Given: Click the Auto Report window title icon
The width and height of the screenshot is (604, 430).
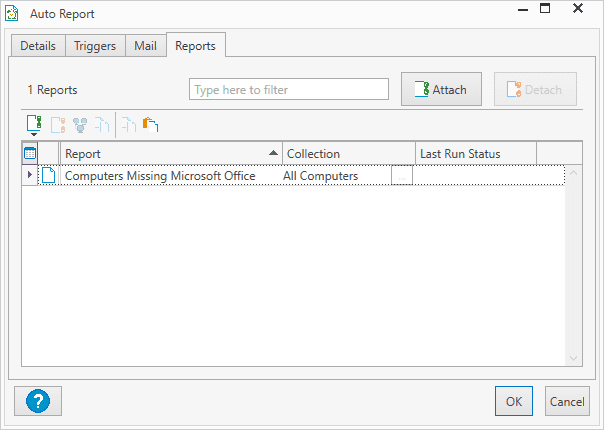Looking at the screenshot, I should (12, 13).
